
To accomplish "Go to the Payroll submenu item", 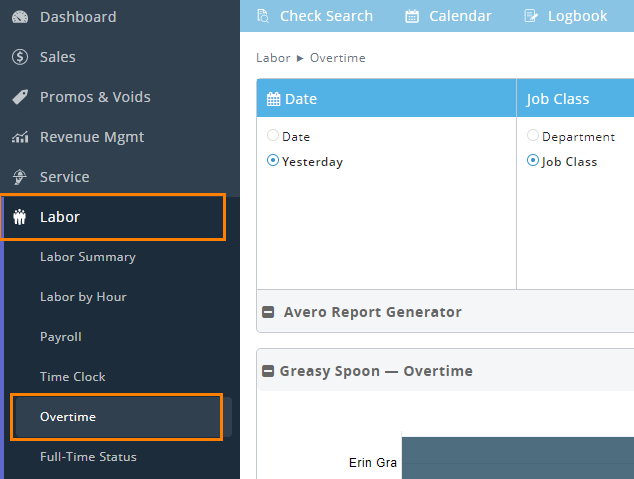I will click(x=61, y=337).
